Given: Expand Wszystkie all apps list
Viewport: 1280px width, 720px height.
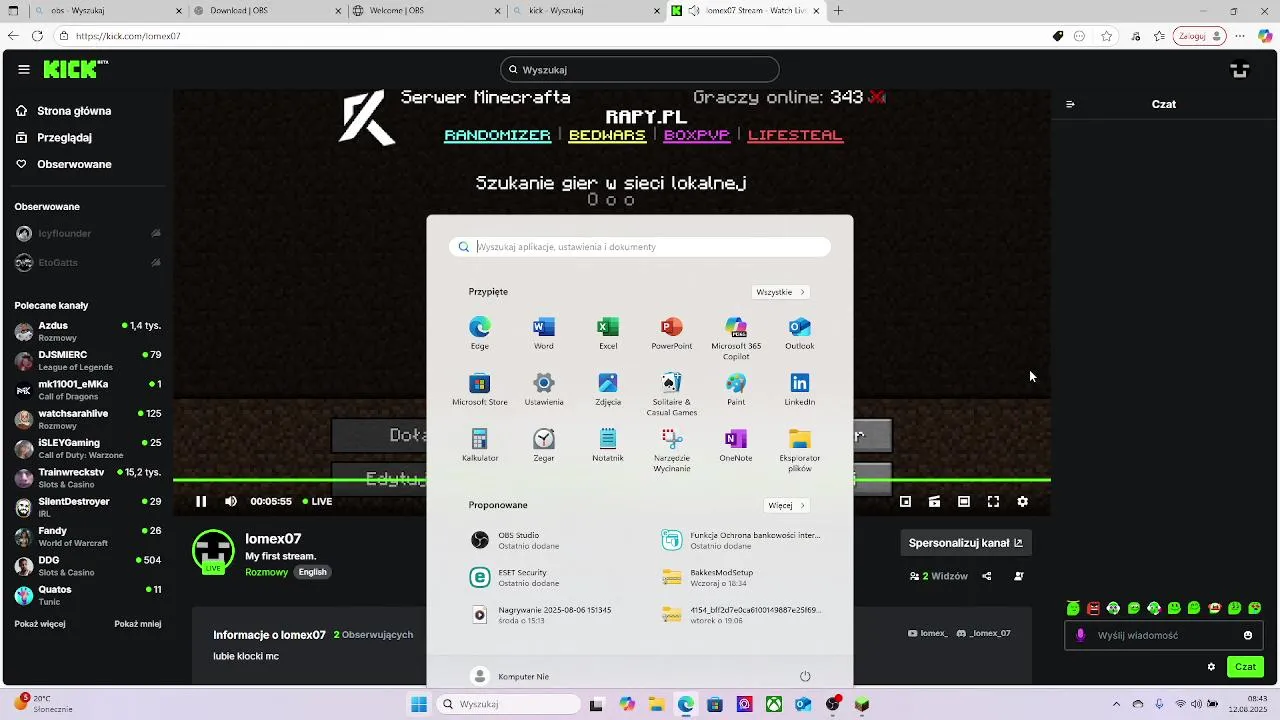Looking at the screenshot, I should (x=780, y=292).
